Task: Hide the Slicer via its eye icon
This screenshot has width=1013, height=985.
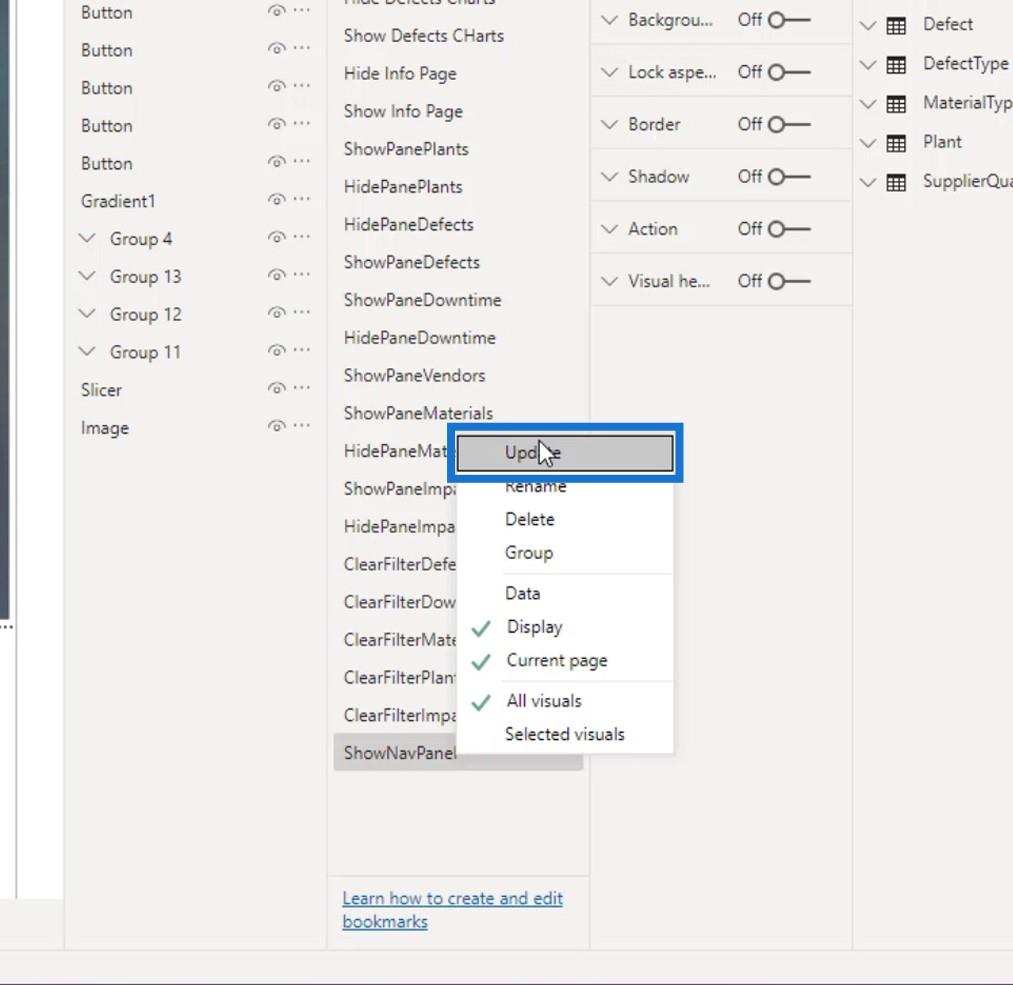Action: coord(277,388)
